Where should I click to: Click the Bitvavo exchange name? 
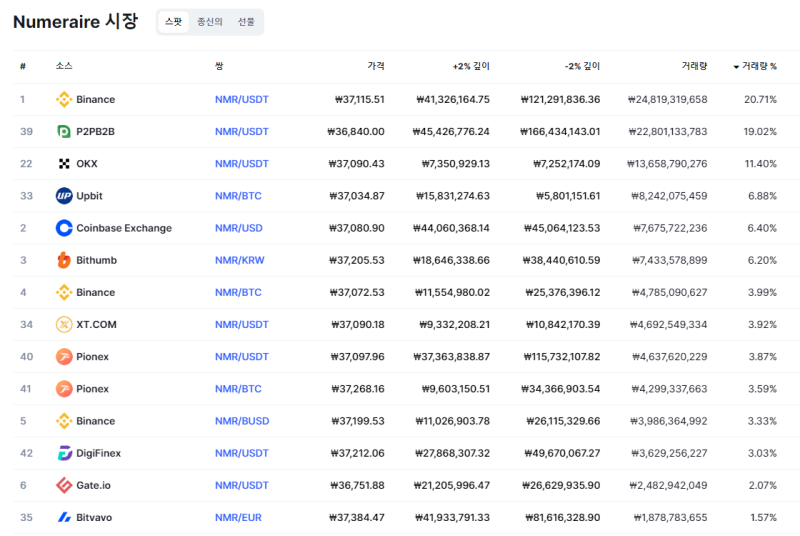tap(94, 517)
